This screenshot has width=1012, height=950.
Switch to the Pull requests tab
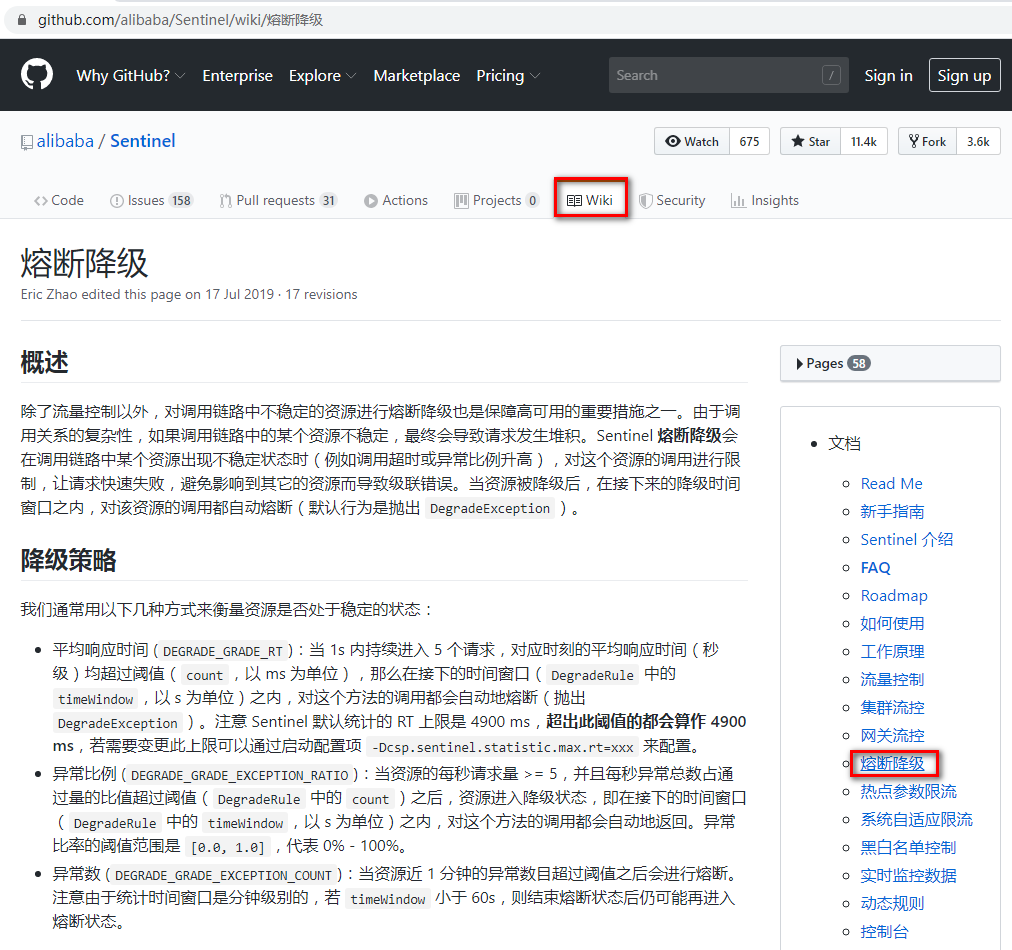tap(278, 200)
